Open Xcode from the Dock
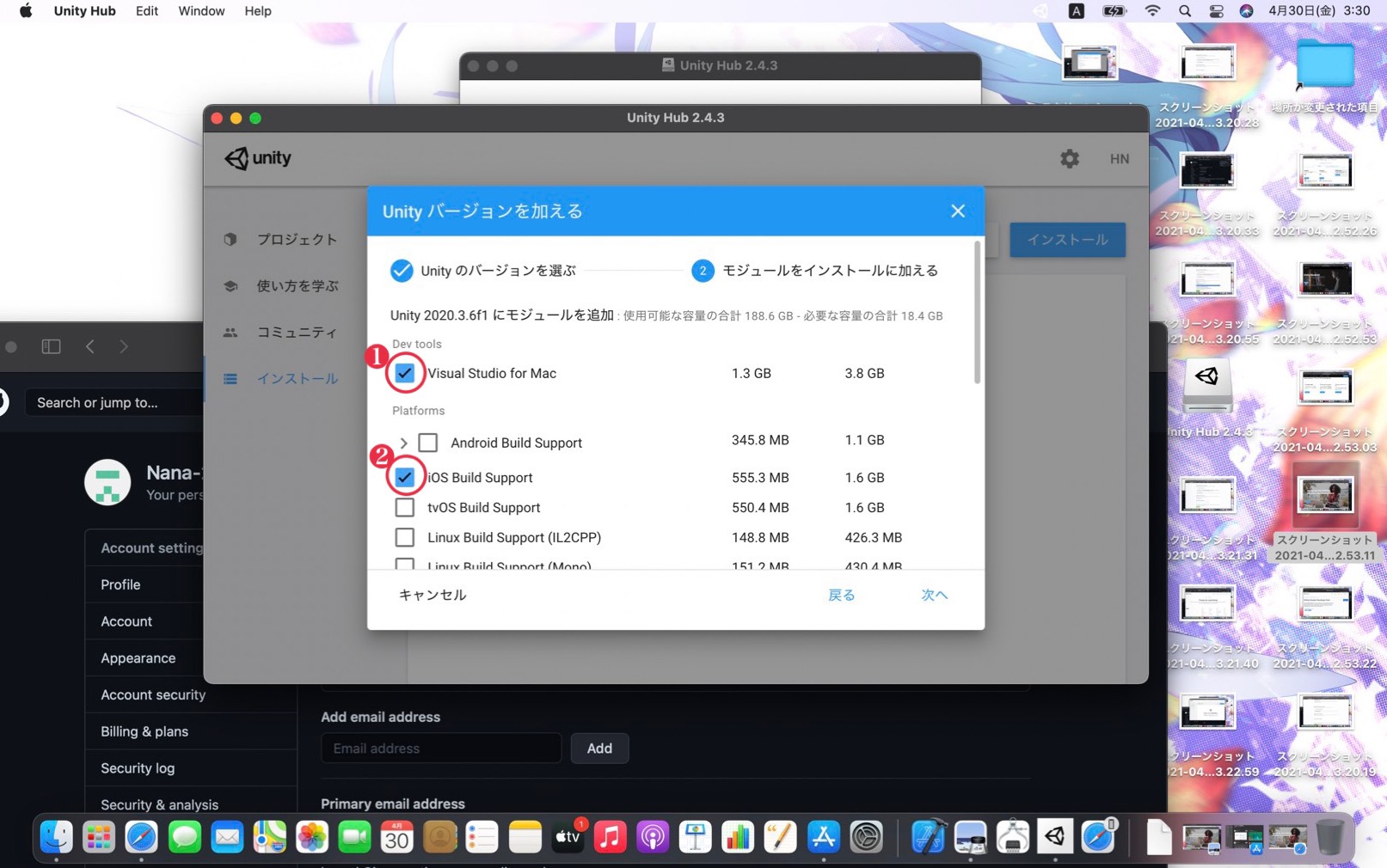 [928, 836]
